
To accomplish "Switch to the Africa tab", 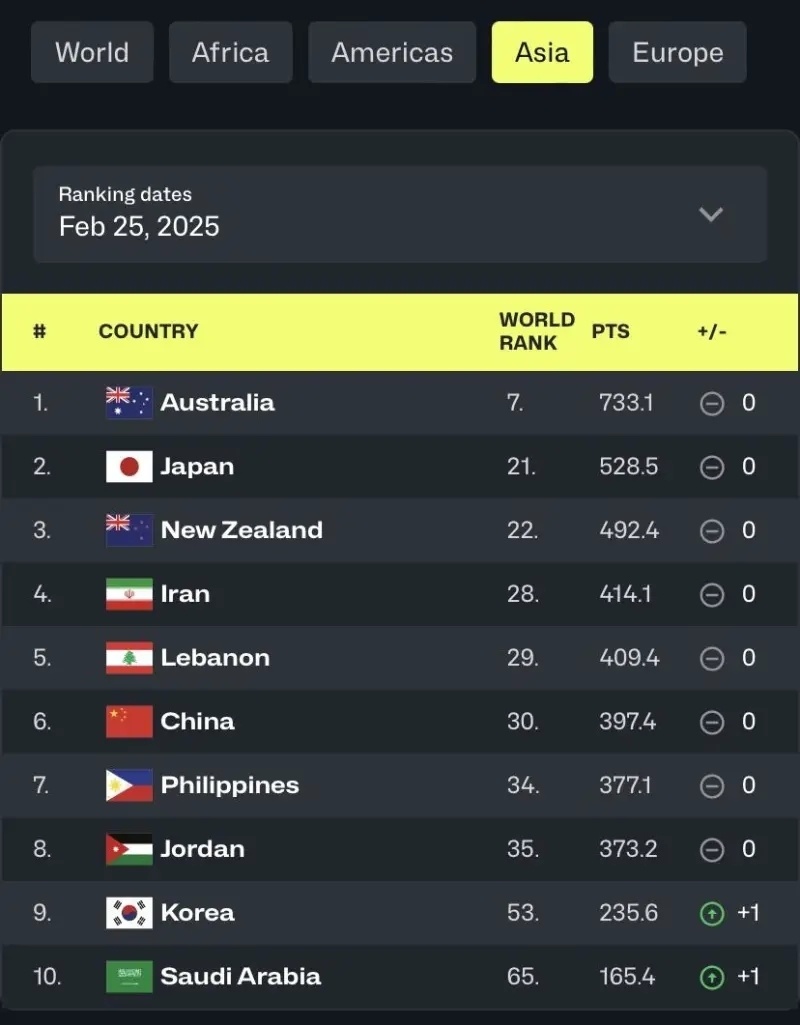I will [230, 52].
